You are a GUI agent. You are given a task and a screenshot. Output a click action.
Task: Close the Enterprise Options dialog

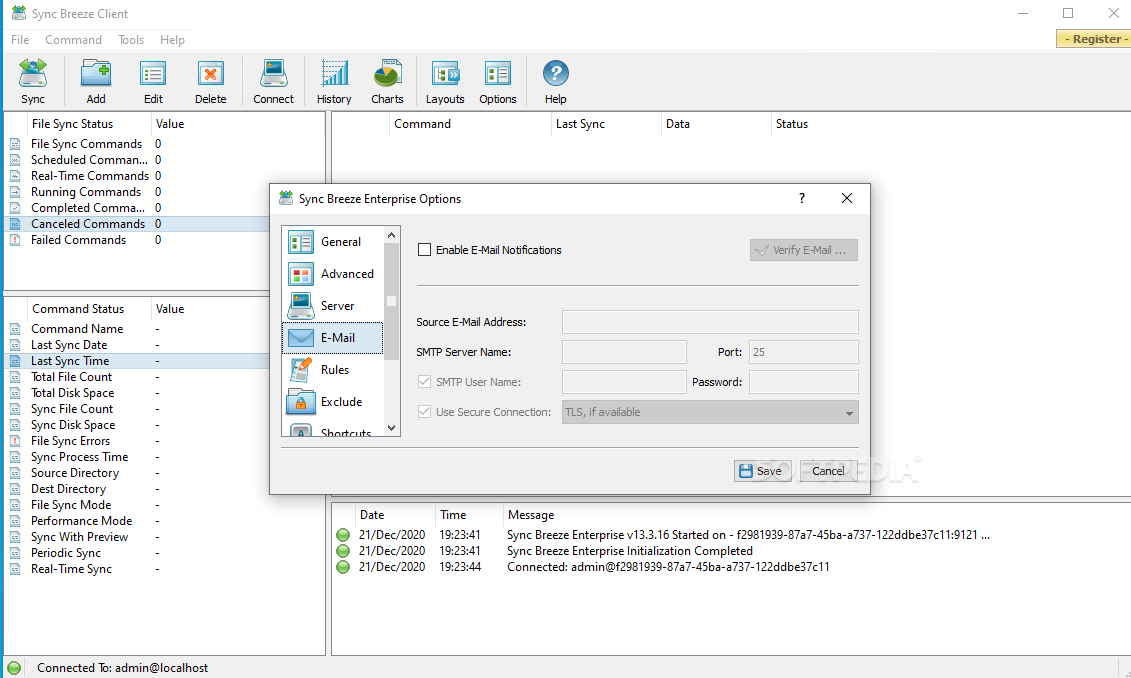click(847, 198)
